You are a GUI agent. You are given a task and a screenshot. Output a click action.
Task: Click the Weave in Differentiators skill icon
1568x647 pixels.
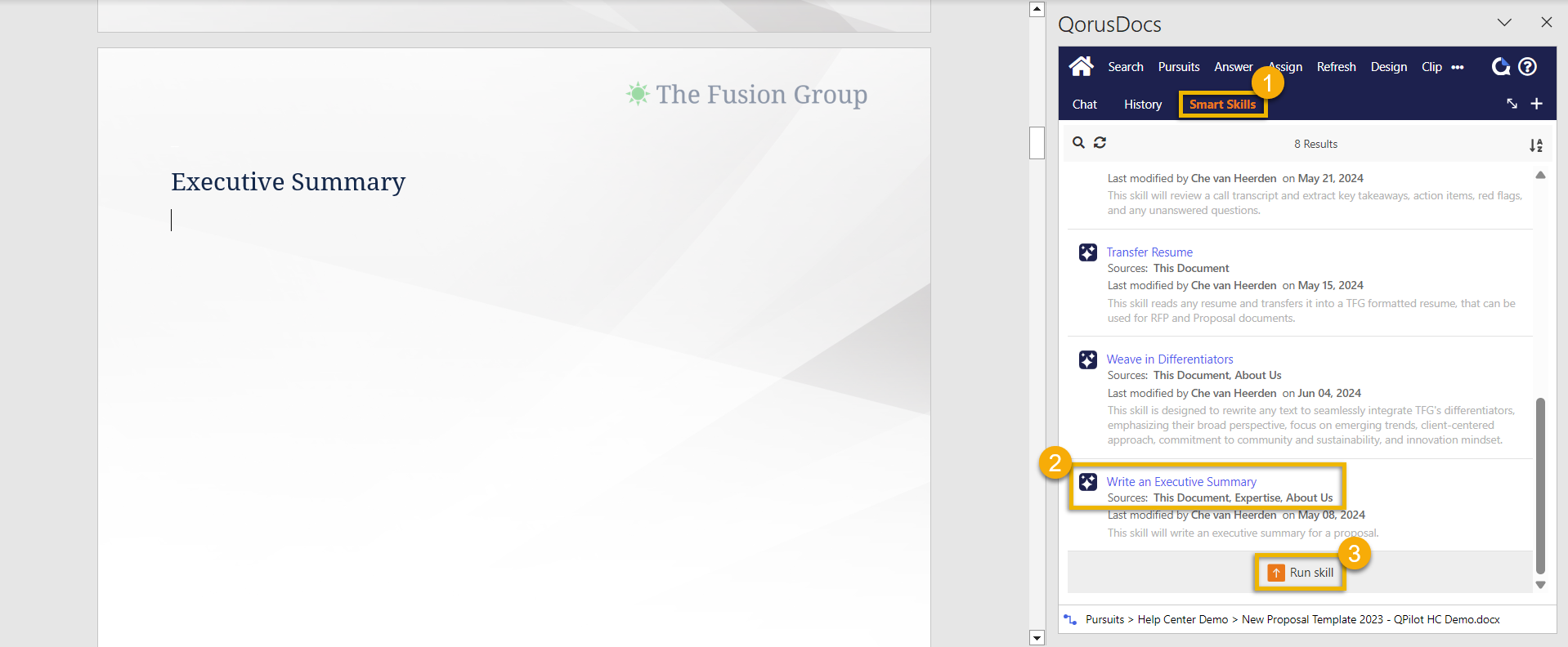coord(1087,359)
